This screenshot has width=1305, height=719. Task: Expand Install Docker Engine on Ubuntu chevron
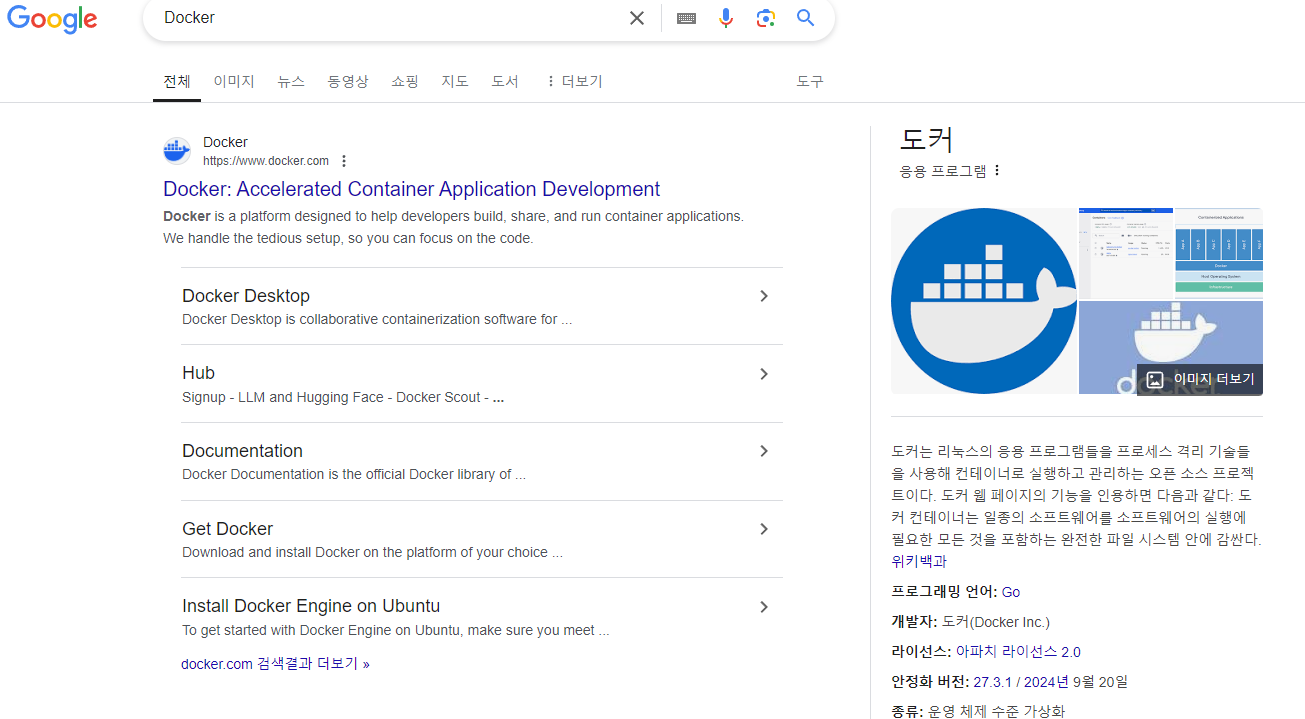[764, 607]
